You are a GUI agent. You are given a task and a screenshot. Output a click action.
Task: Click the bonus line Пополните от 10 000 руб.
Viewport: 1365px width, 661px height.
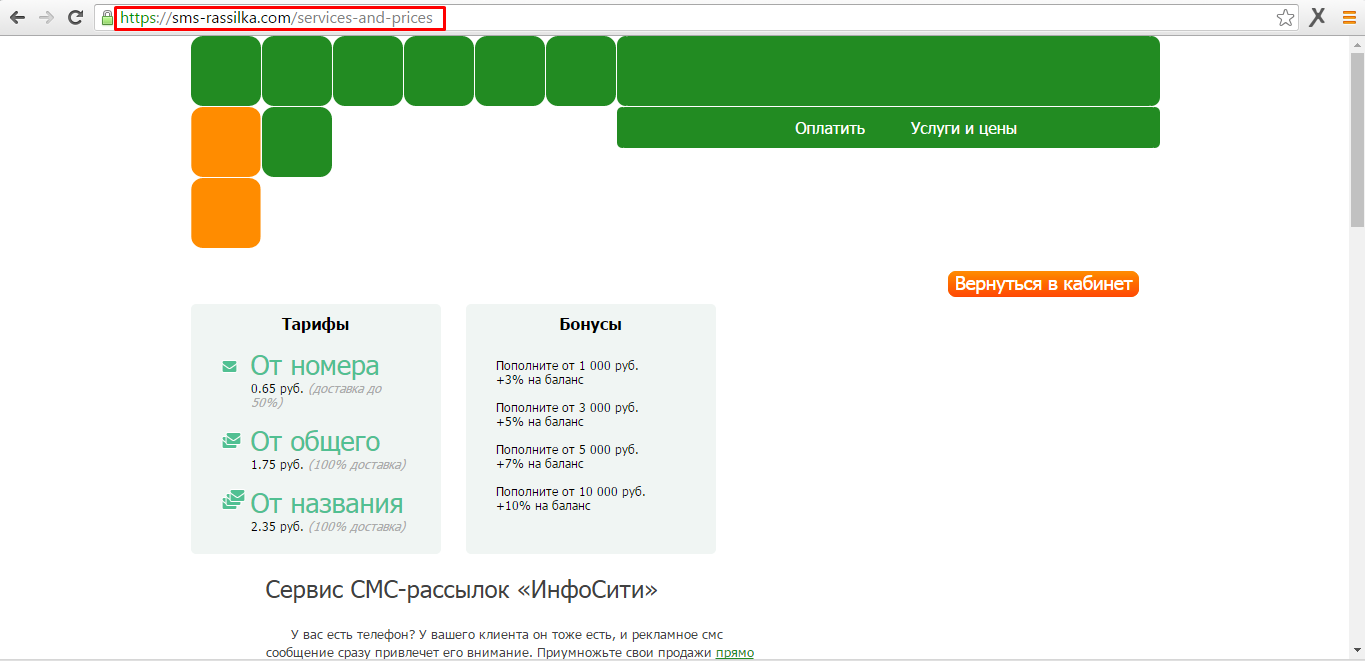click(571, 492)
